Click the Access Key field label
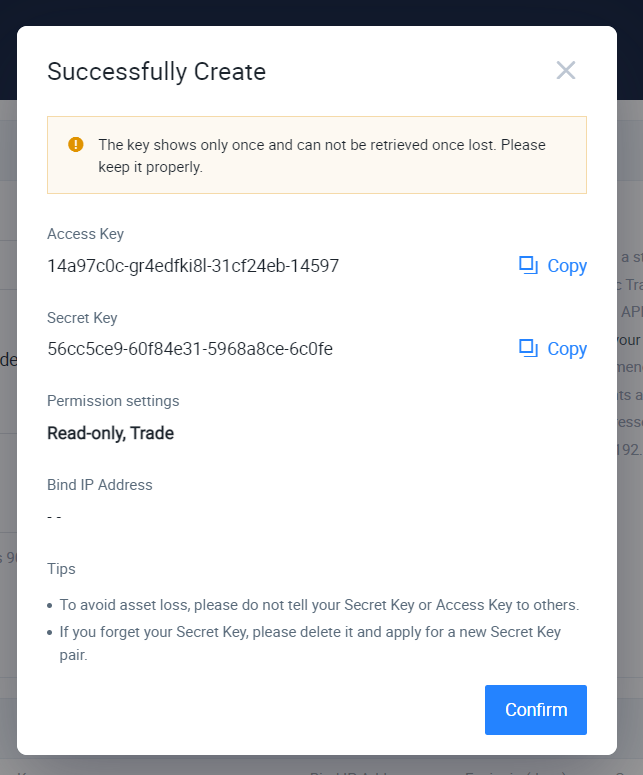 point(85,234)
